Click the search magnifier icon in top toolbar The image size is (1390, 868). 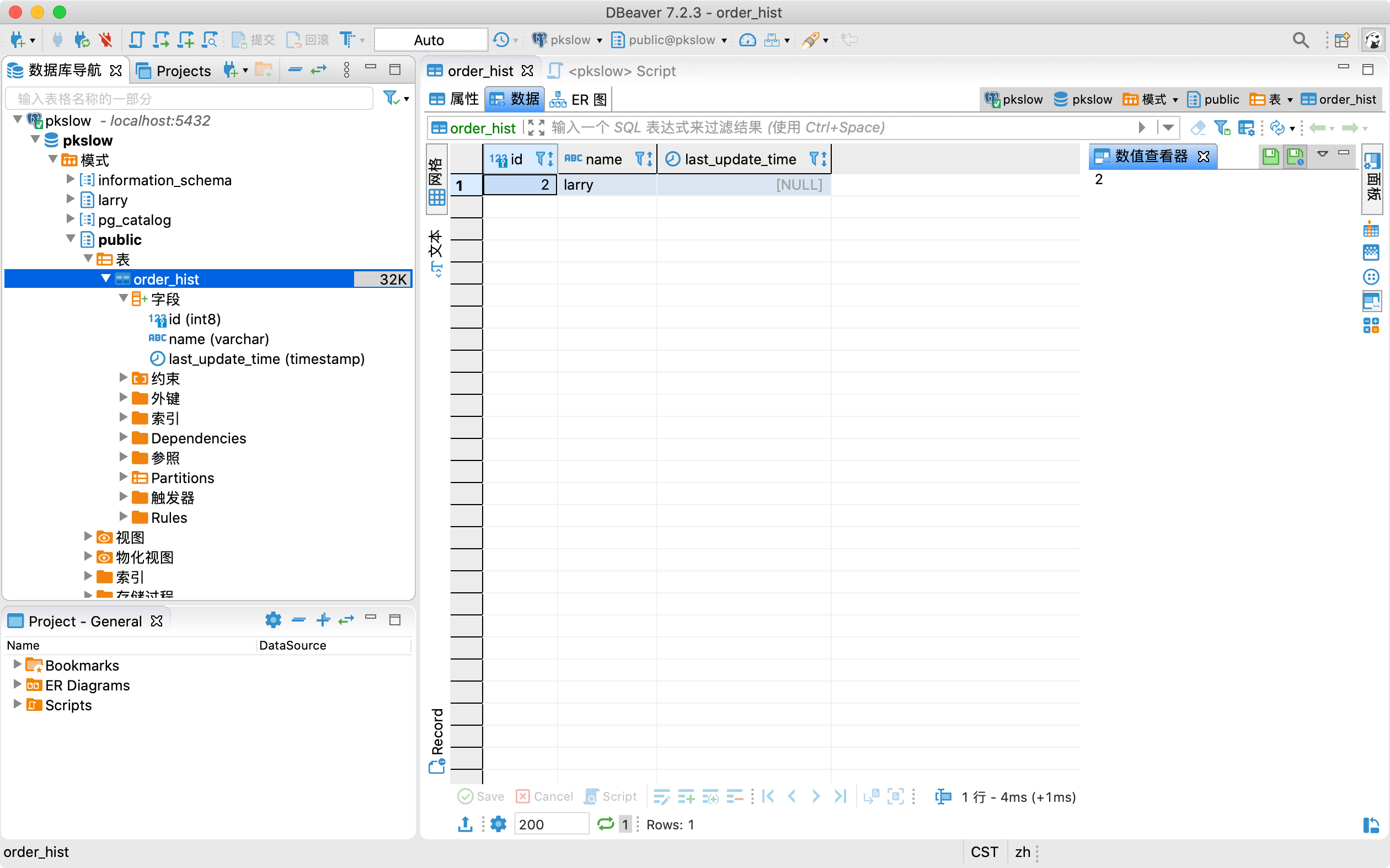coord(1300,40)
